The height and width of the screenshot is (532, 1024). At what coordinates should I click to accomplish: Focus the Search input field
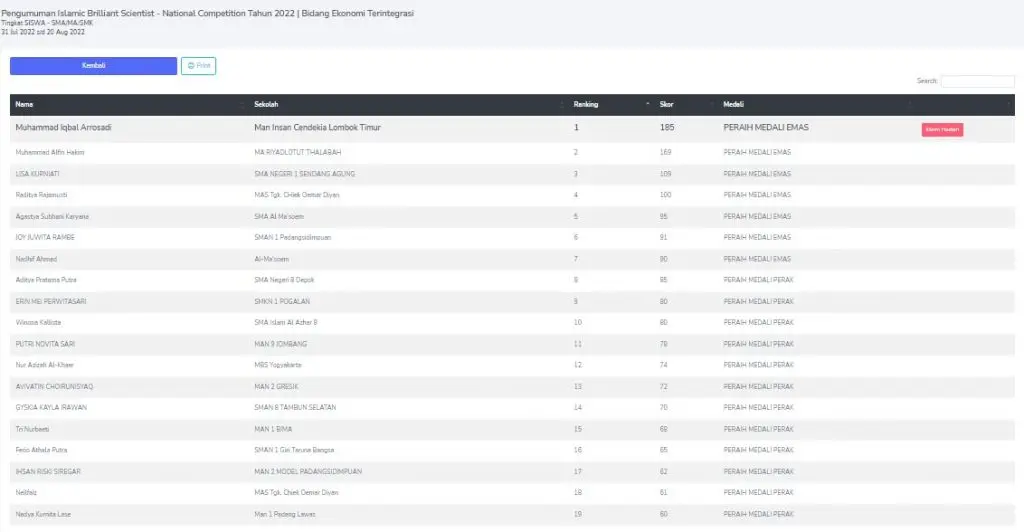(x=977, y=81)
